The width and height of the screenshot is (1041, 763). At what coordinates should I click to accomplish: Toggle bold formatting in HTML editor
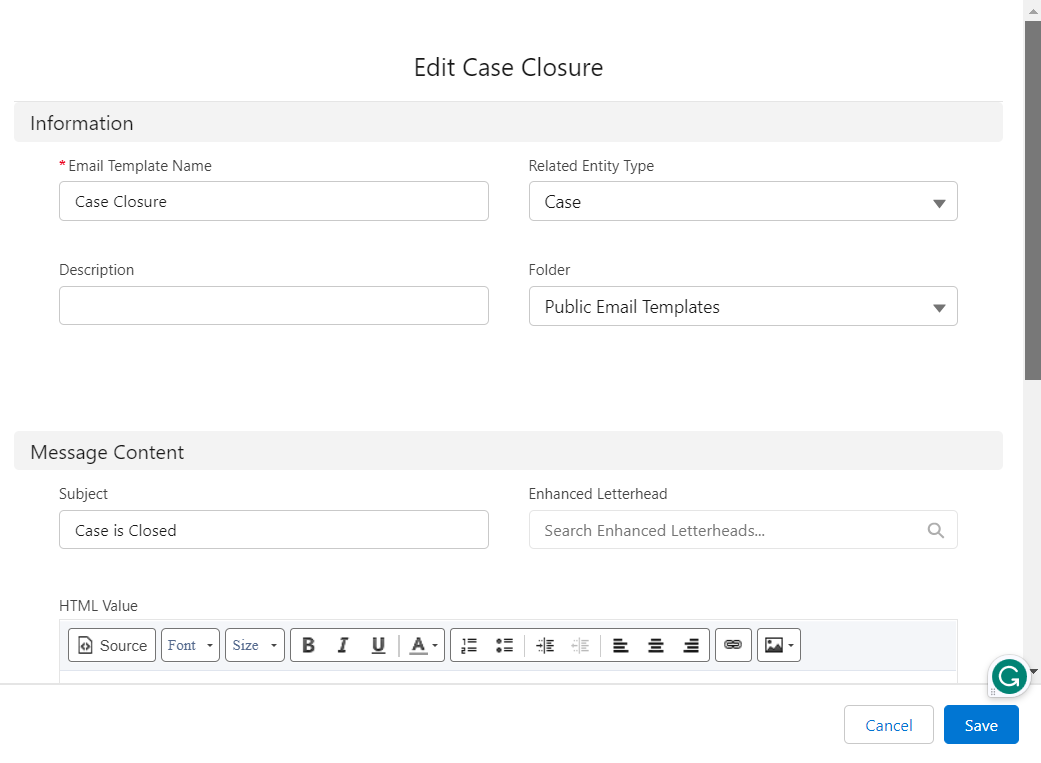(308, 645)
